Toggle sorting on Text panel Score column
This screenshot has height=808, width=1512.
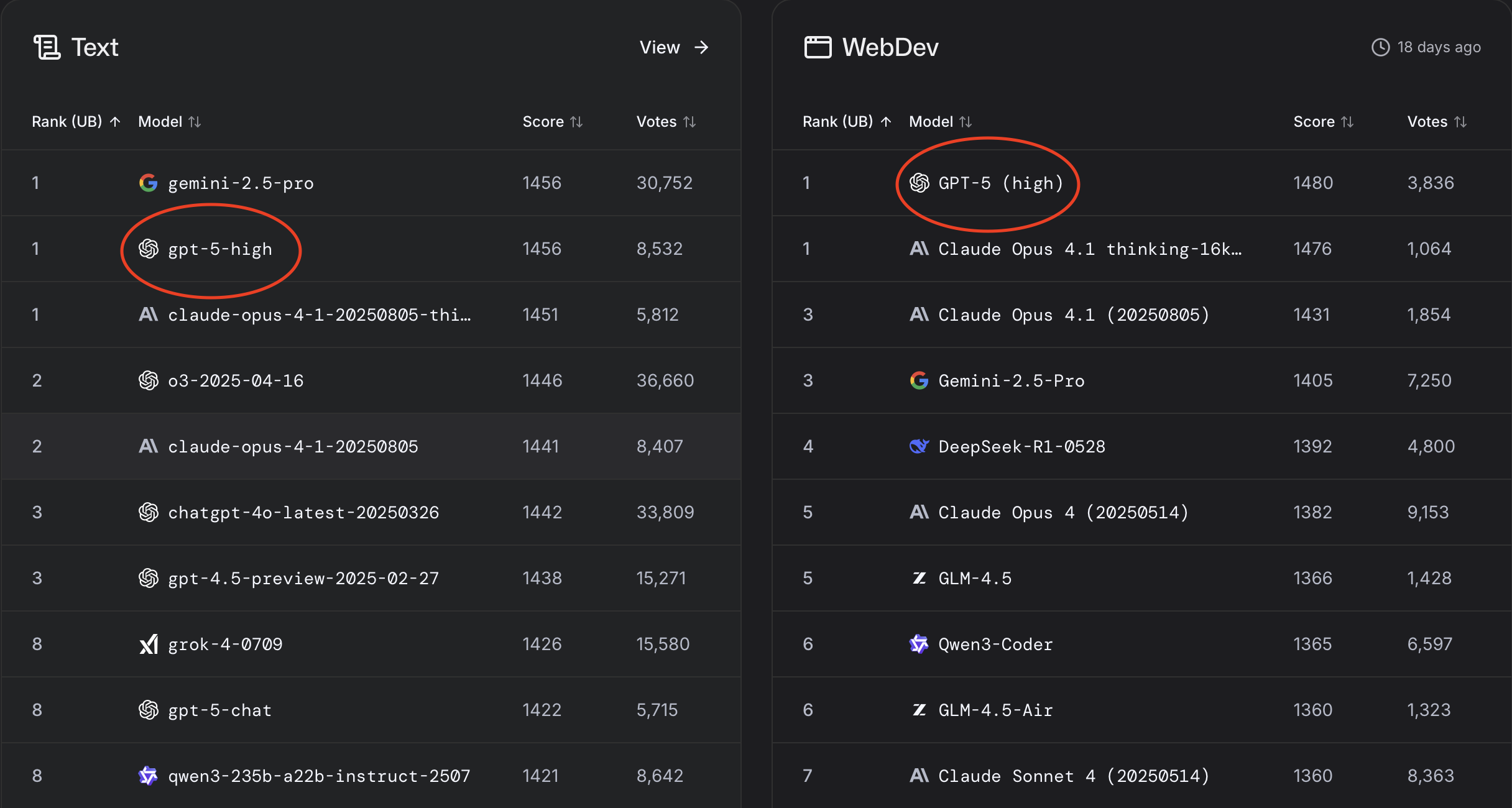(575, 121)
